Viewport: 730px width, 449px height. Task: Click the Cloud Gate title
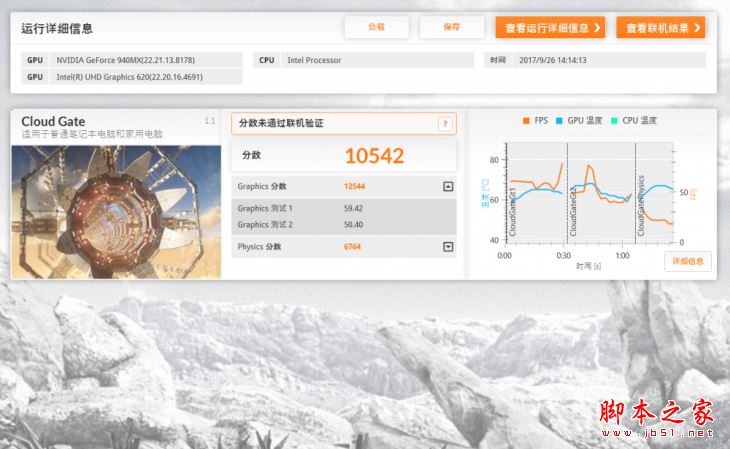53,122
